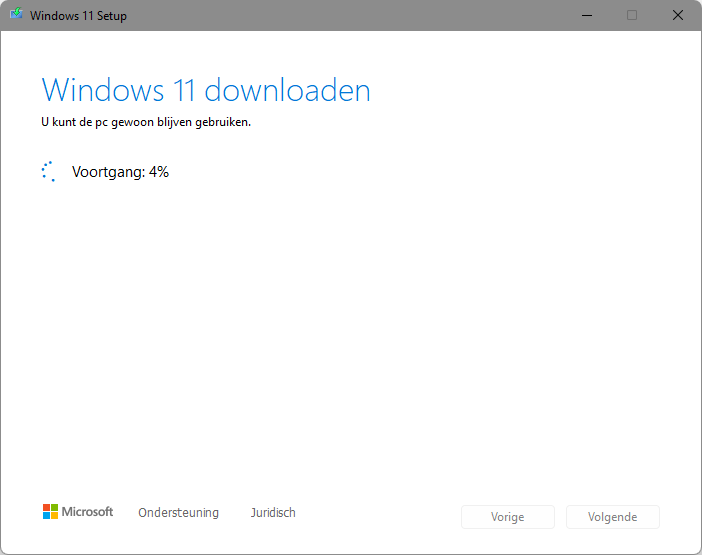Click the 'Voortgang: 4%' progress text
Viewport: 702px width, 555px height.
(120, 172)
